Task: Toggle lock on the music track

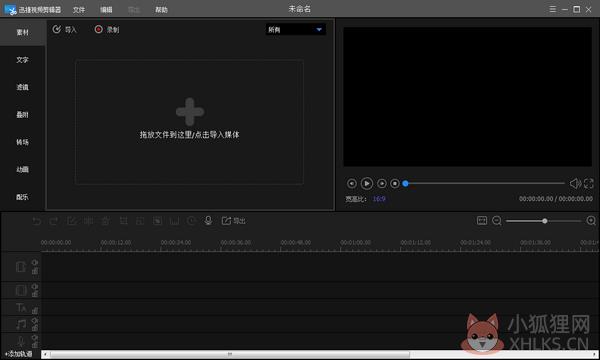Action: point(35,328)
